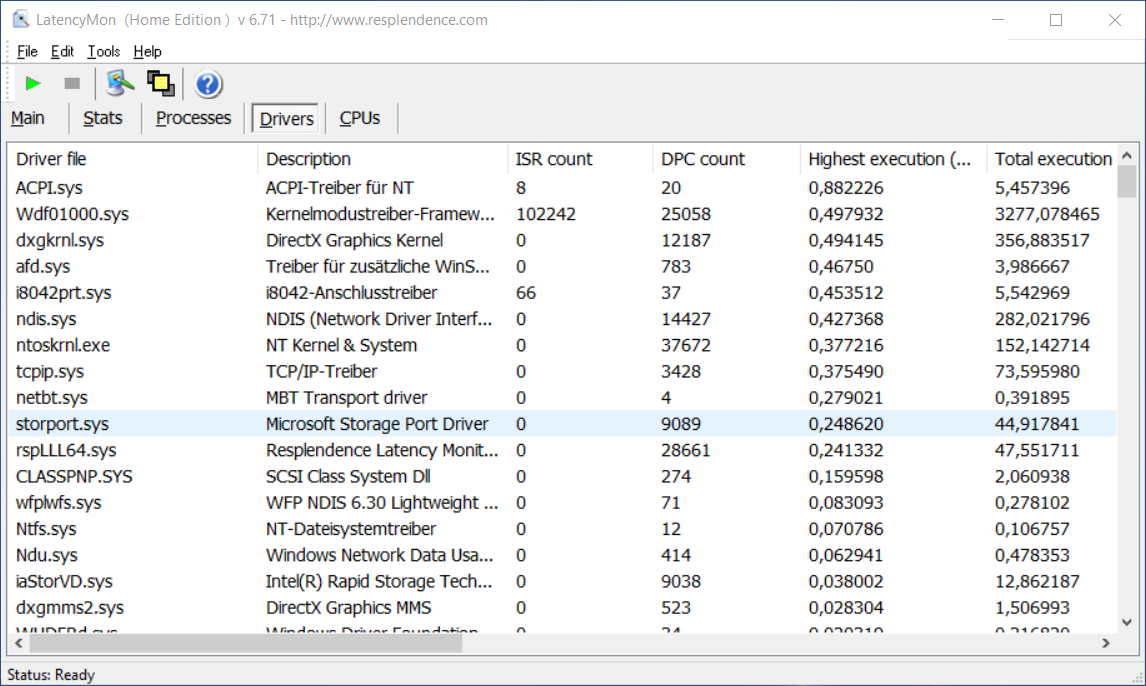Click the gray stop monitor button
This screenshot has width=1146, height=686.
[72, 84]
